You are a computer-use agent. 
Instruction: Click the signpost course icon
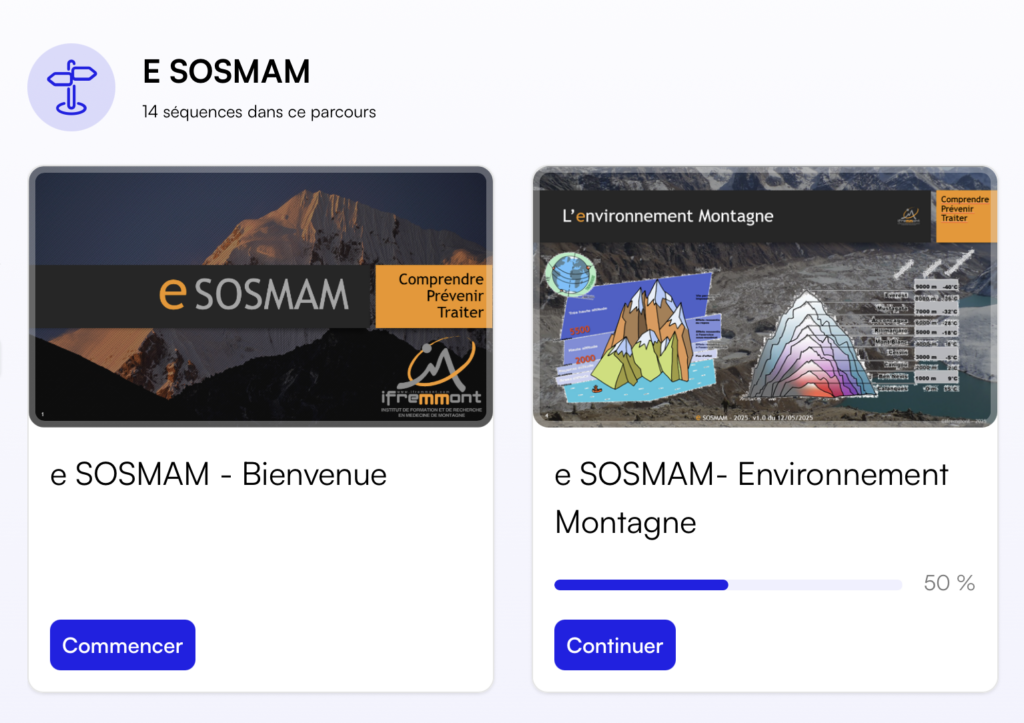click(71, 87)
